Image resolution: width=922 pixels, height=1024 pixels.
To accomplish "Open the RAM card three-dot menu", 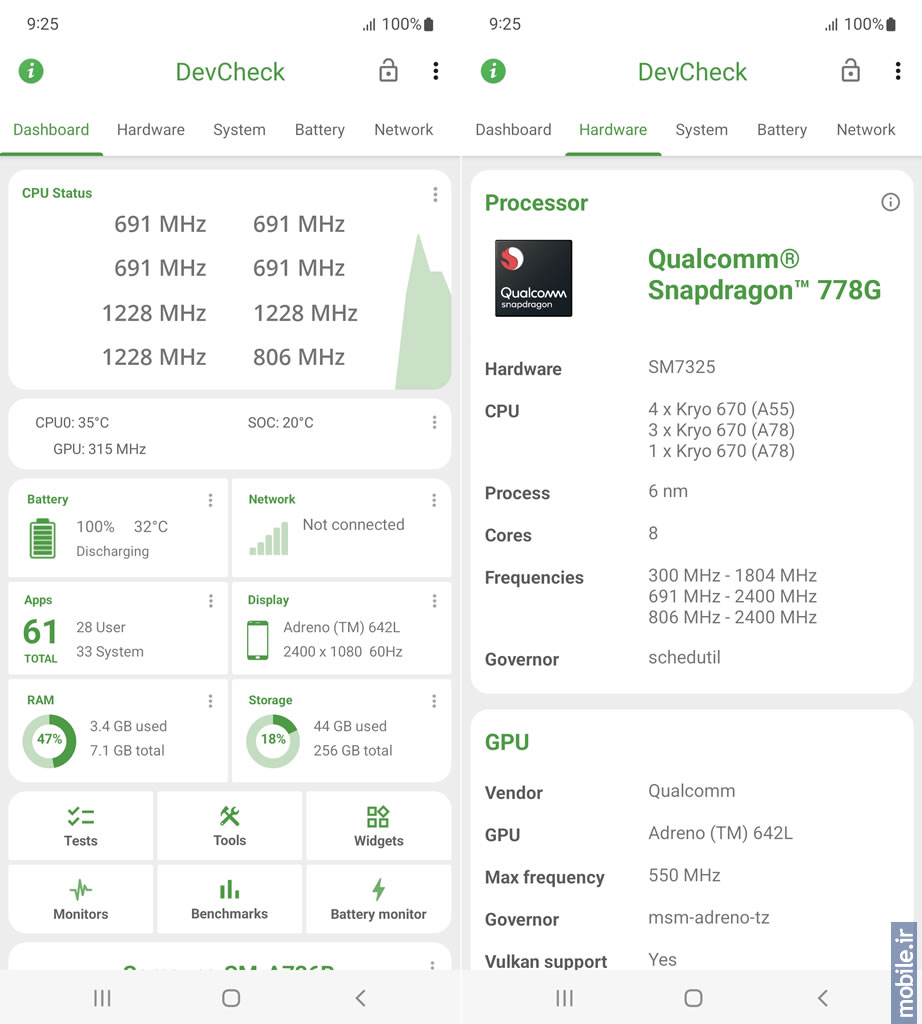I will pos(210,701).
